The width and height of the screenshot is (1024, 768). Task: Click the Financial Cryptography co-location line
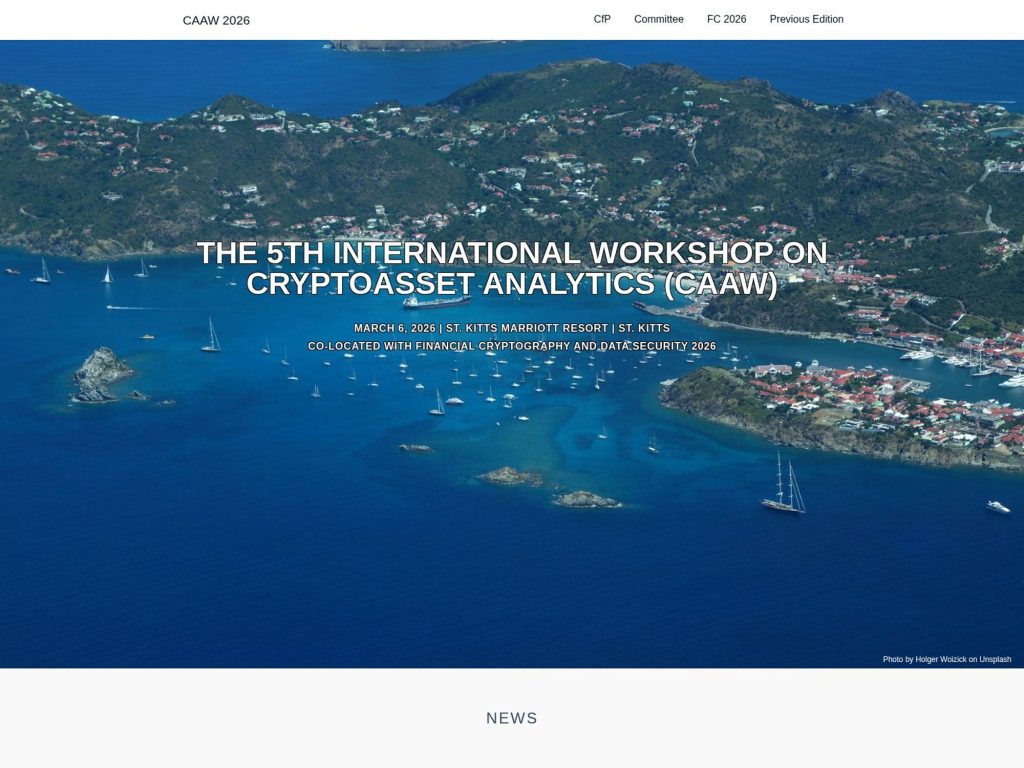click(512, 347)
